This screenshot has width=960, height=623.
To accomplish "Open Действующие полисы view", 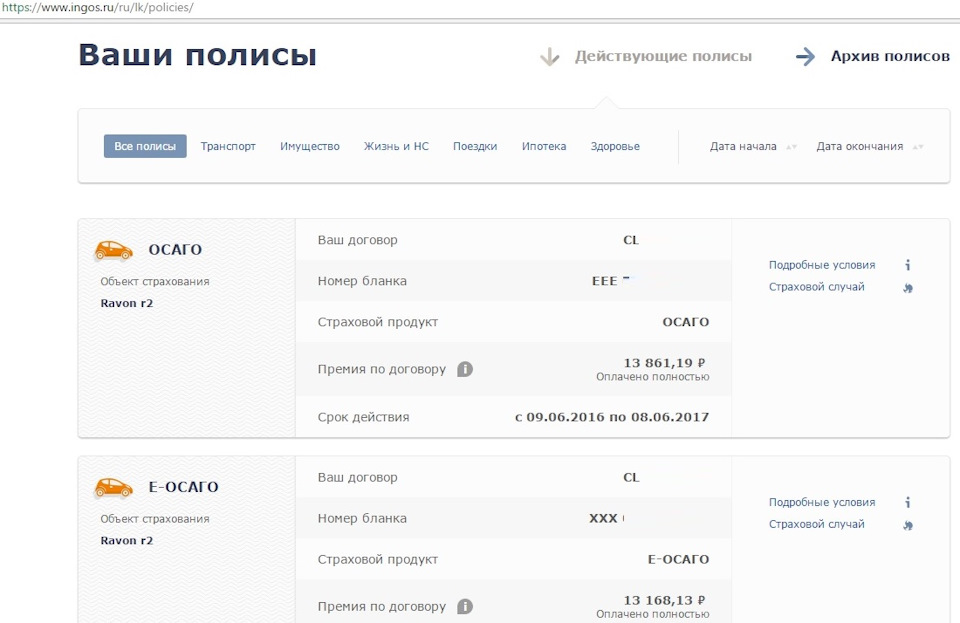I will (663, 56).
